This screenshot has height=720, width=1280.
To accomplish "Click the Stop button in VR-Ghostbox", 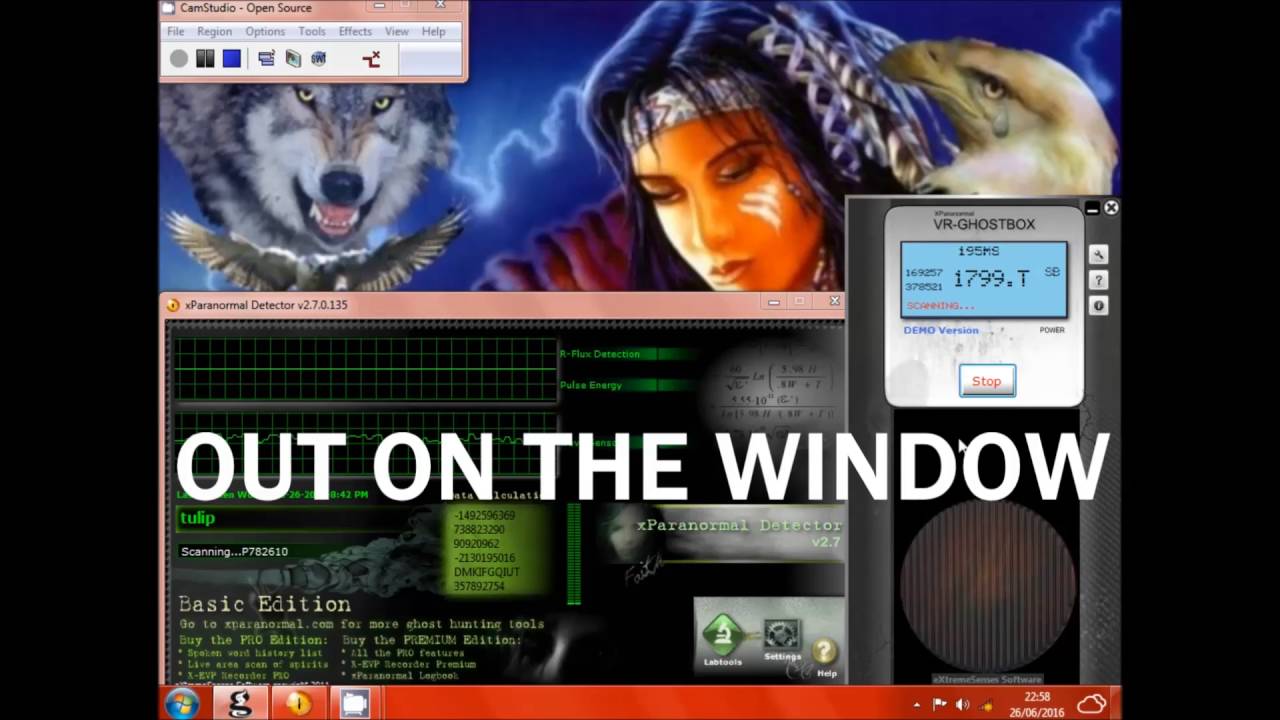I will (987, 381).
